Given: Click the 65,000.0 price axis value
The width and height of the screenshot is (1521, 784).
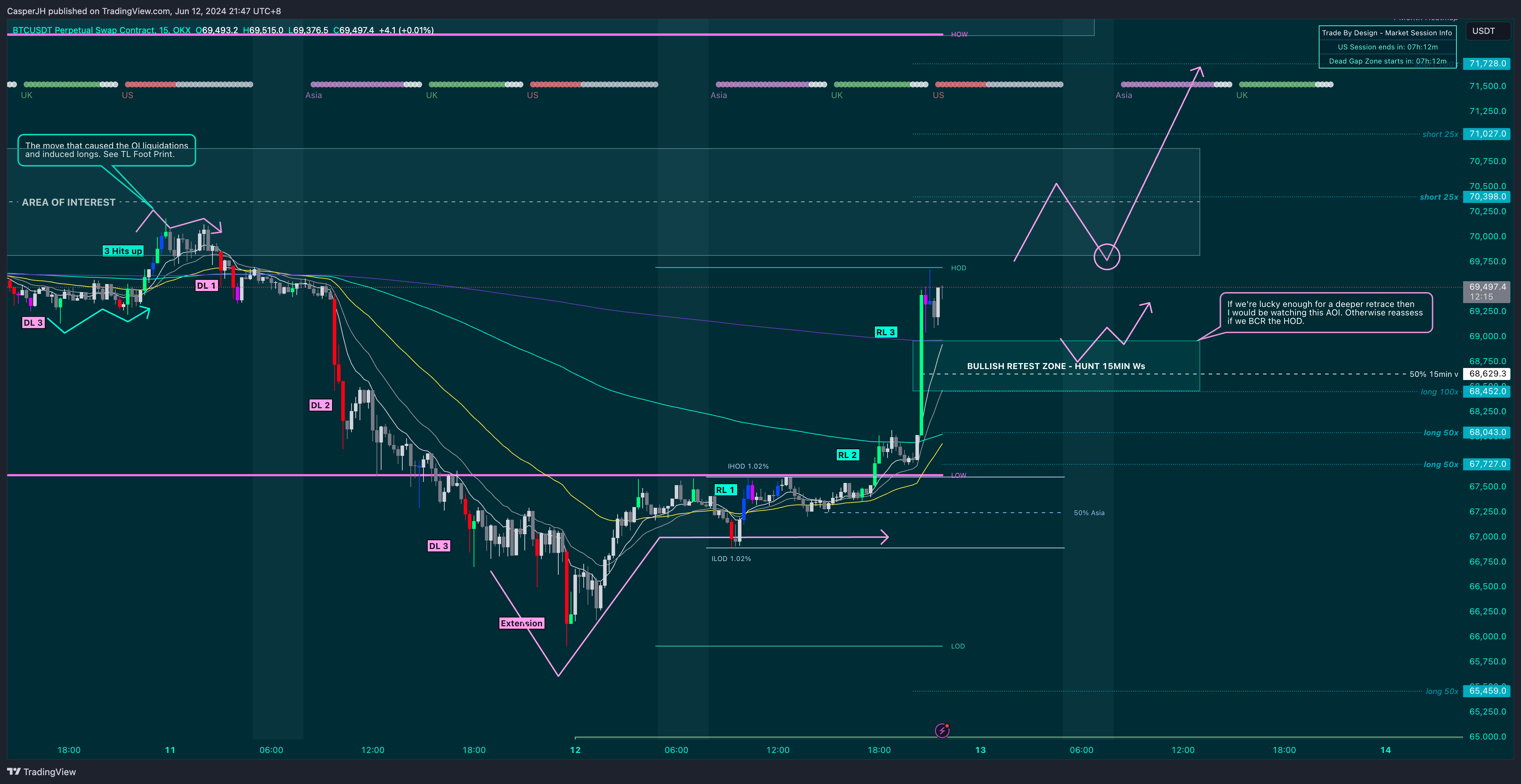Looking at the screenshot, I should 1487,737.
